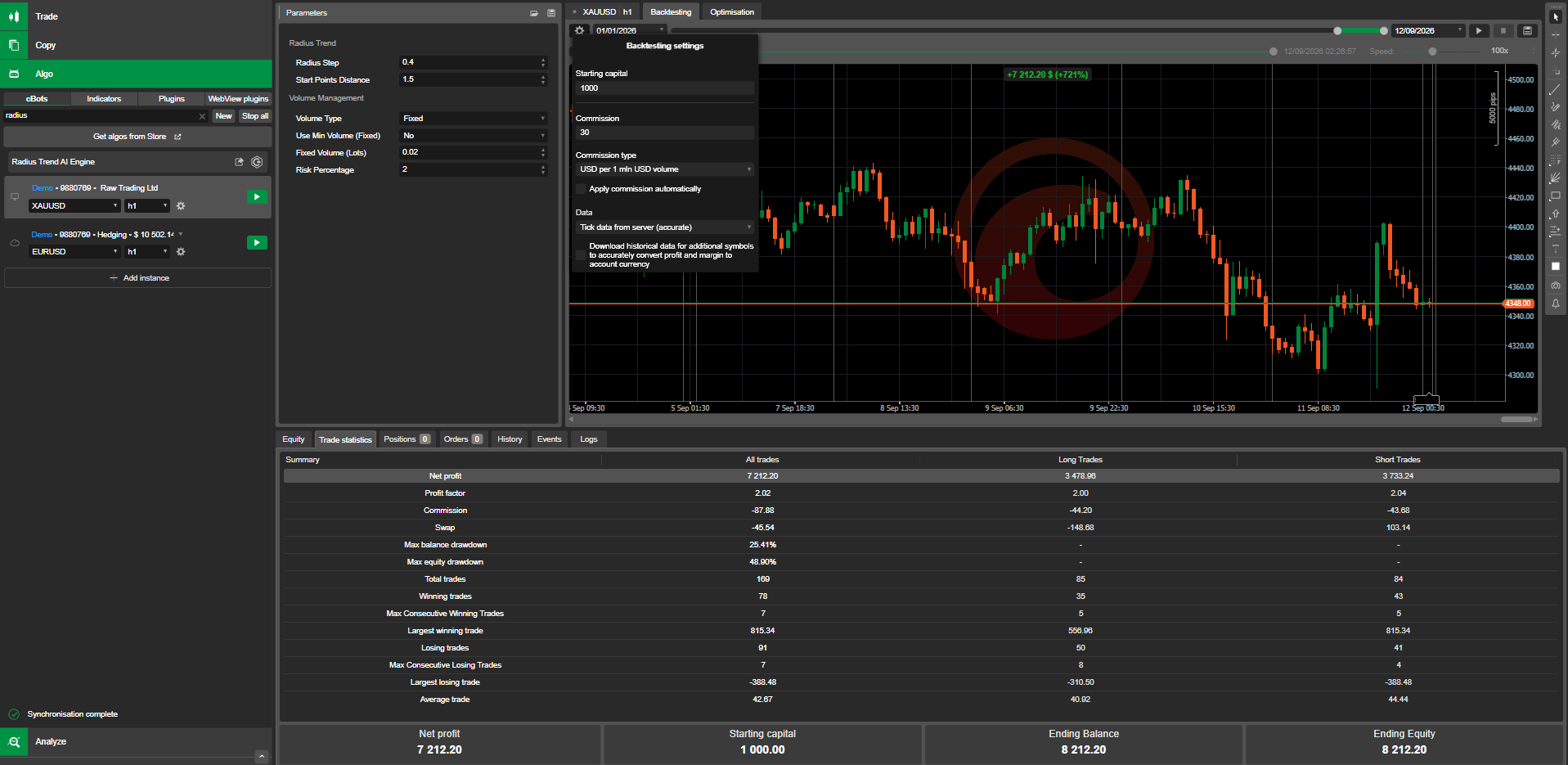This screenshot has height=765, width=1568.
Task: Expand the Demo Hedging account dropdown arrow
Action: coord(180,235)
